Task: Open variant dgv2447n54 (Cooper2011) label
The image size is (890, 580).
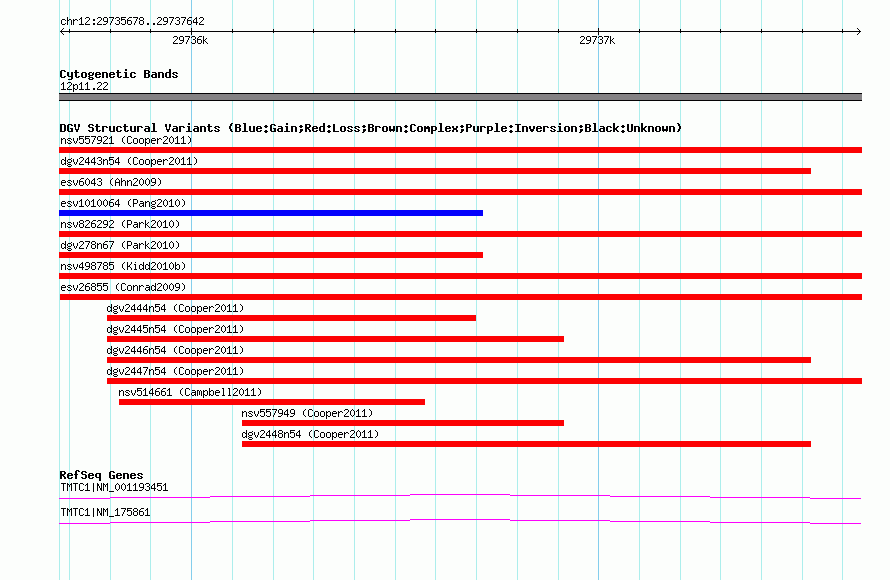Action: point(175,371)
